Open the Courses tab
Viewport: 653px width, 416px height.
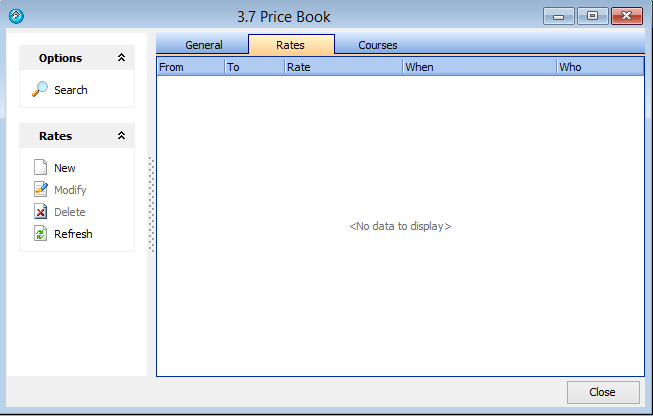click(378, 45)
